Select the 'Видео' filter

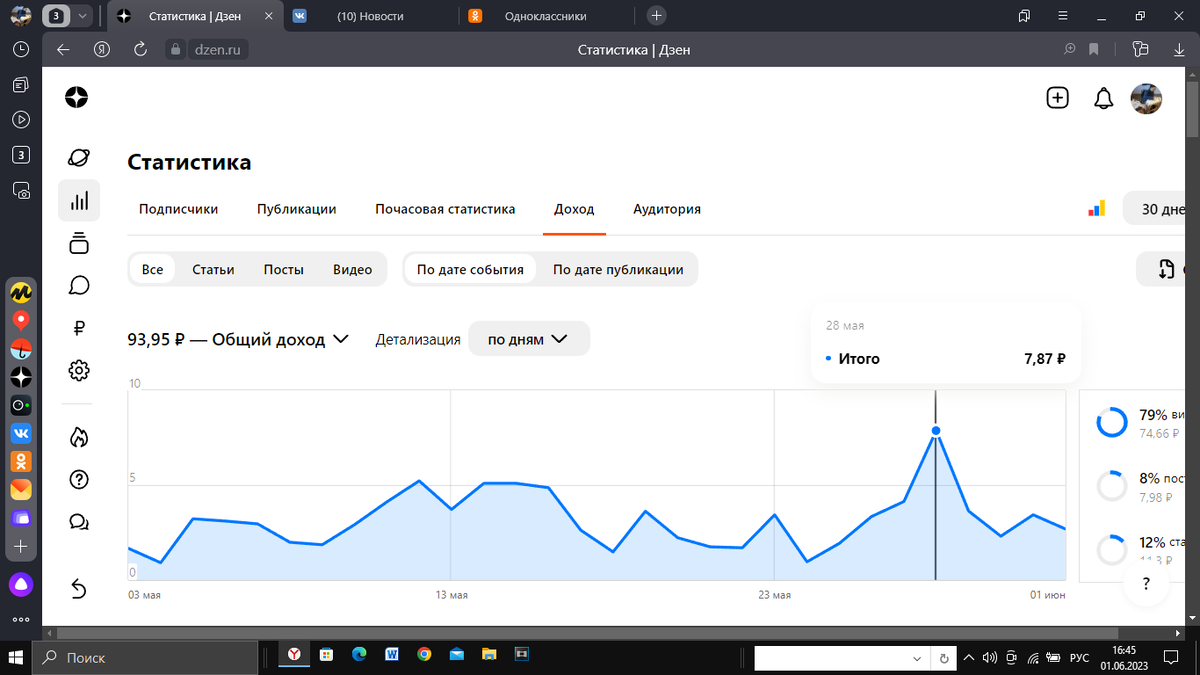[352, 269]
